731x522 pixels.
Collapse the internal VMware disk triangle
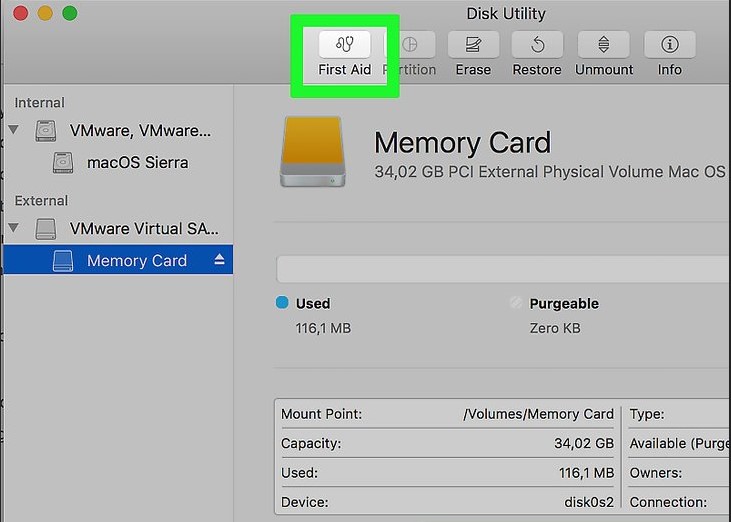(x=14, y=129)
